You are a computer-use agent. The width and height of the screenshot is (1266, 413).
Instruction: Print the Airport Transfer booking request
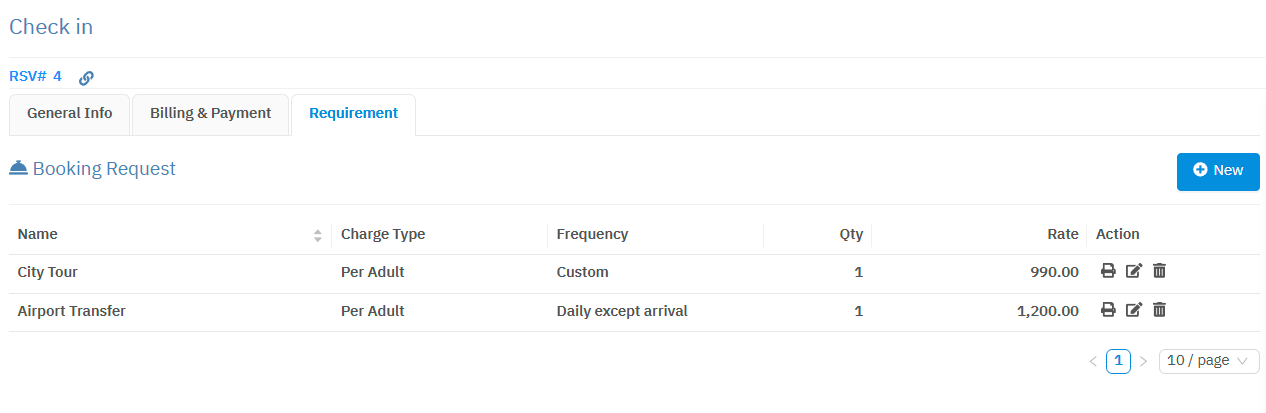[1108, 310]
